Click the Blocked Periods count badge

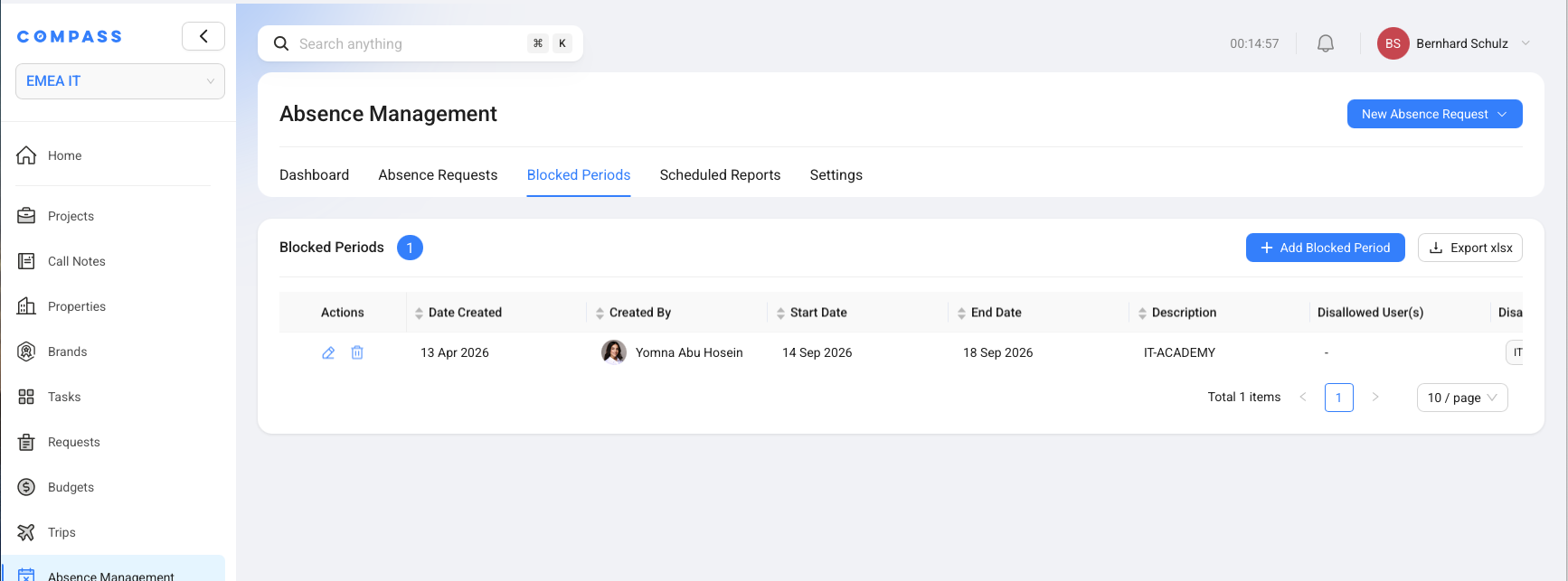coord(410,248)
